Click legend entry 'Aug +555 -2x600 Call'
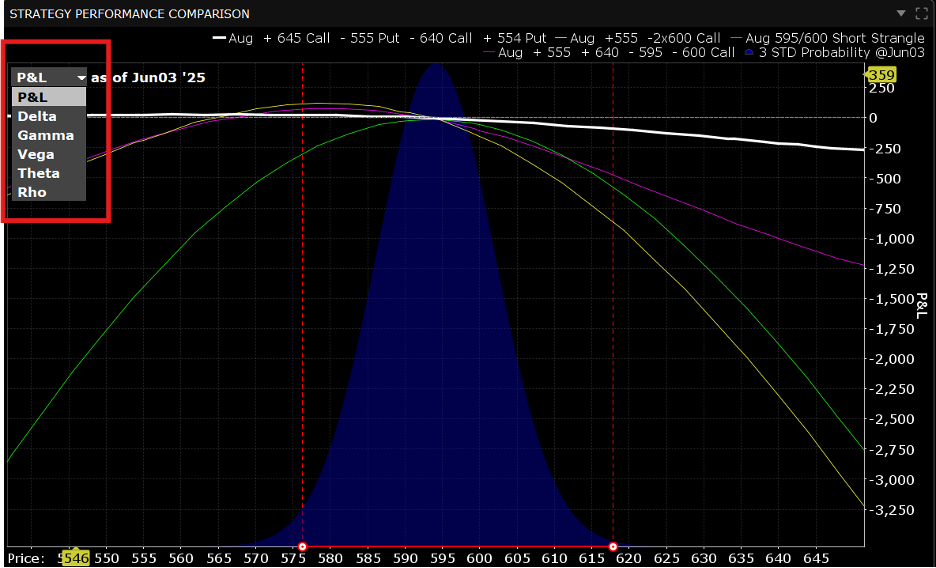Viewport: 936px width, 568px height. click(x=645, y=38)
